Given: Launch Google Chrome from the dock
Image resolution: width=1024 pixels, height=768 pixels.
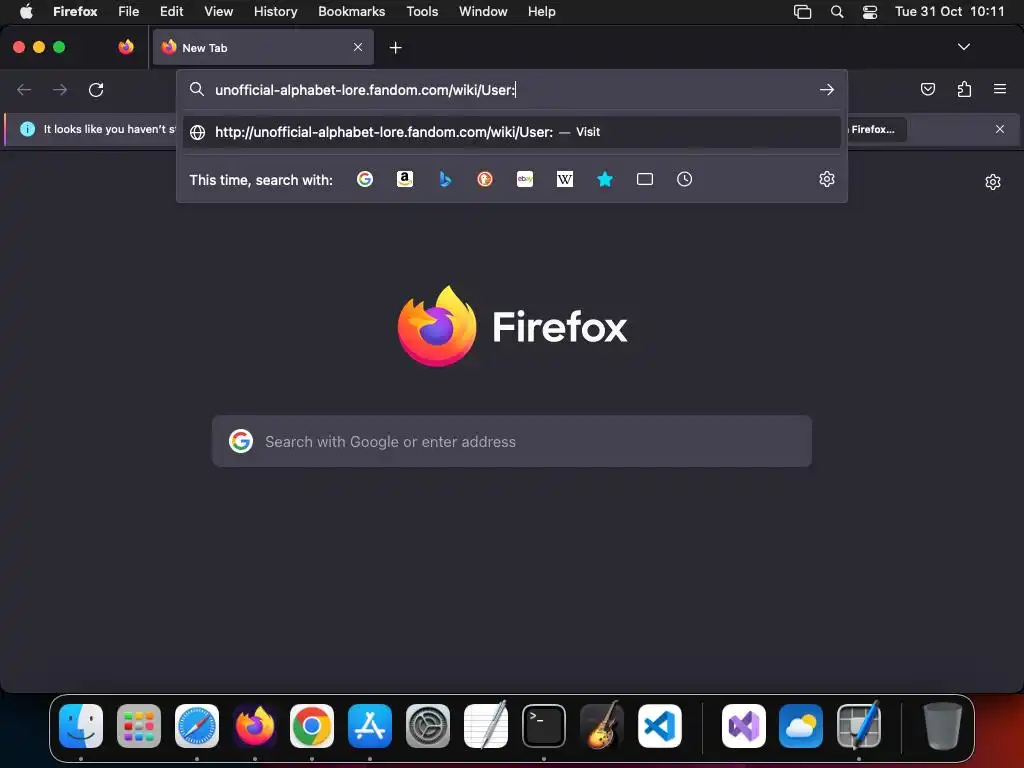Looking at the screenshot, I should pos(312,726).
